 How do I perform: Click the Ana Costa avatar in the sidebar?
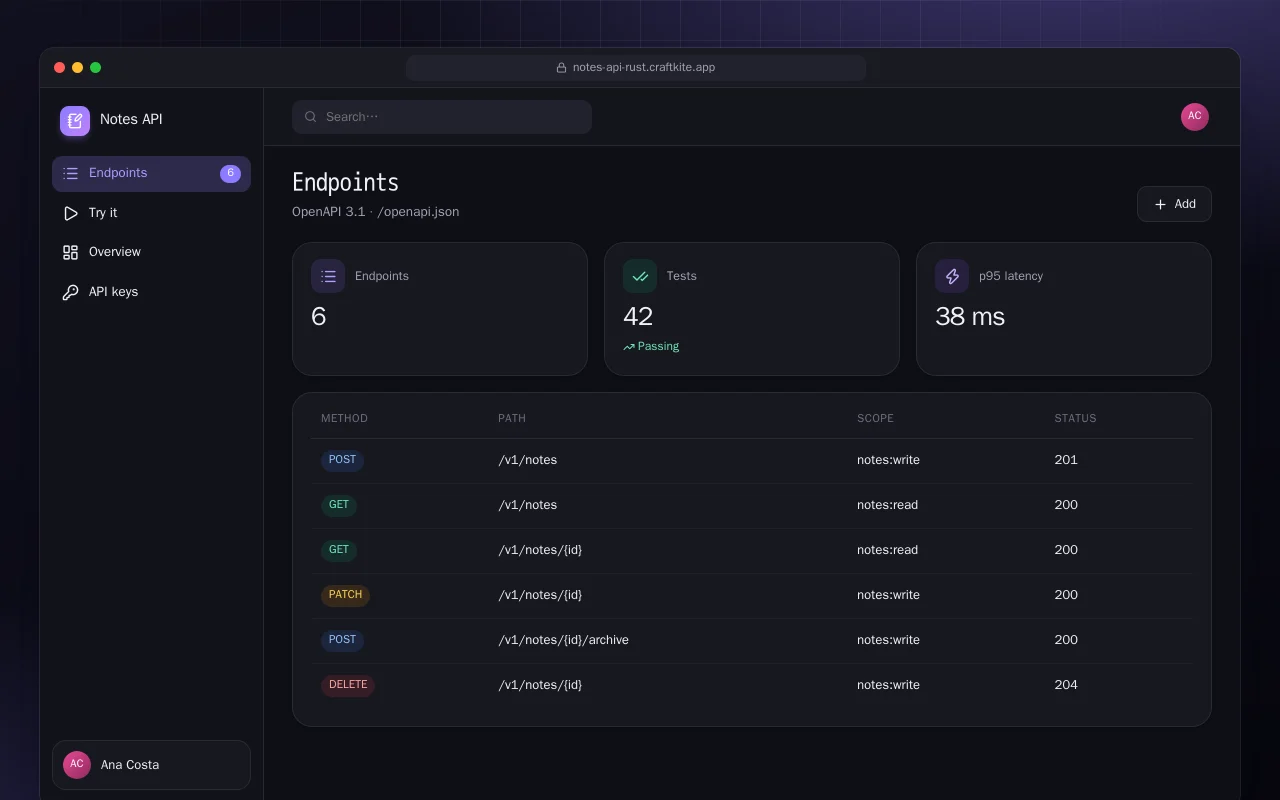(77, 765)
